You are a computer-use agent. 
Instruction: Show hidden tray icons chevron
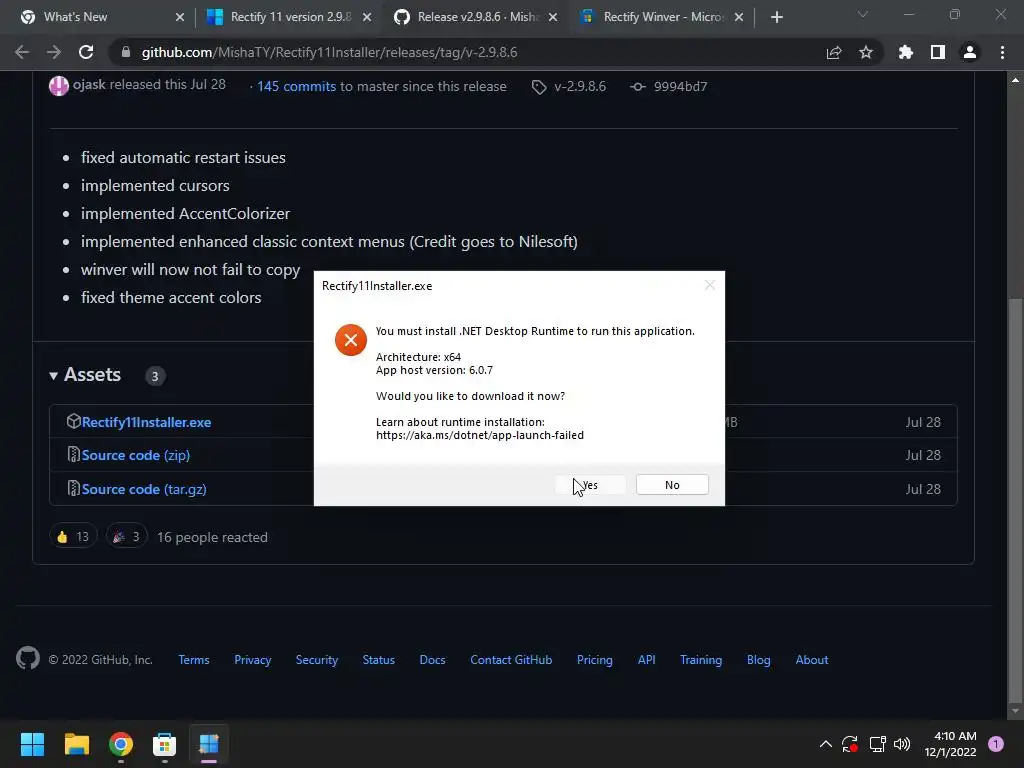pos(825,744)
